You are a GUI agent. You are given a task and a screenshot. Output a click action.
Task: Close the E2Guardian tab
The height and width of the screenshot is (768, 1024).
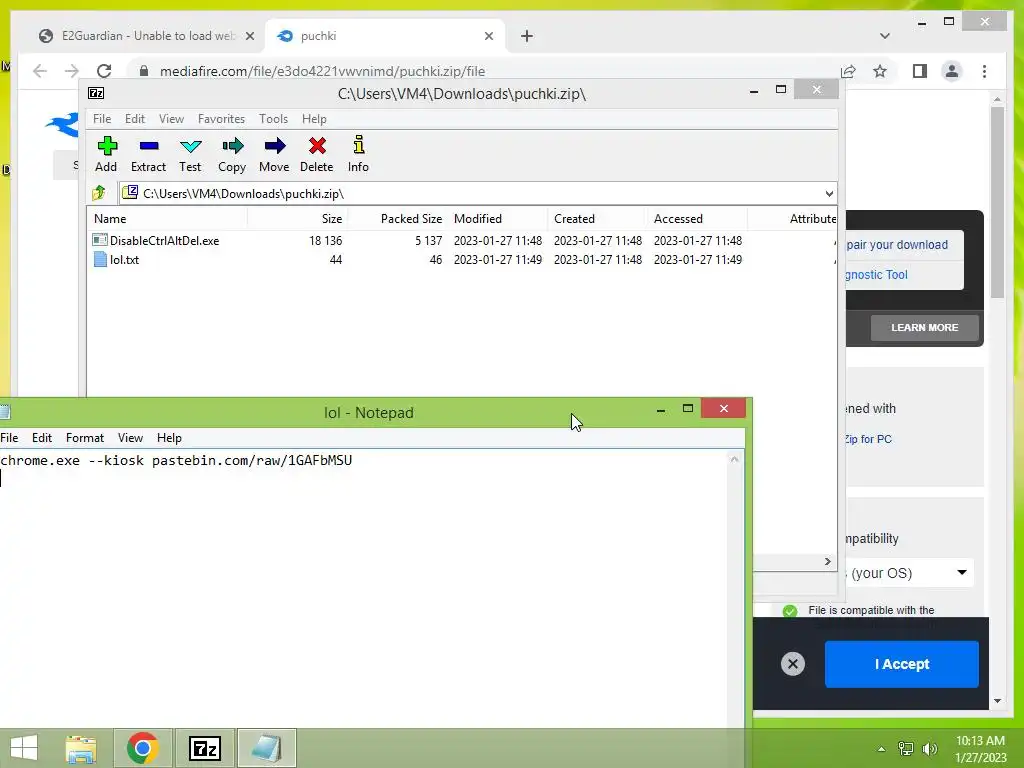pos(250,36)
